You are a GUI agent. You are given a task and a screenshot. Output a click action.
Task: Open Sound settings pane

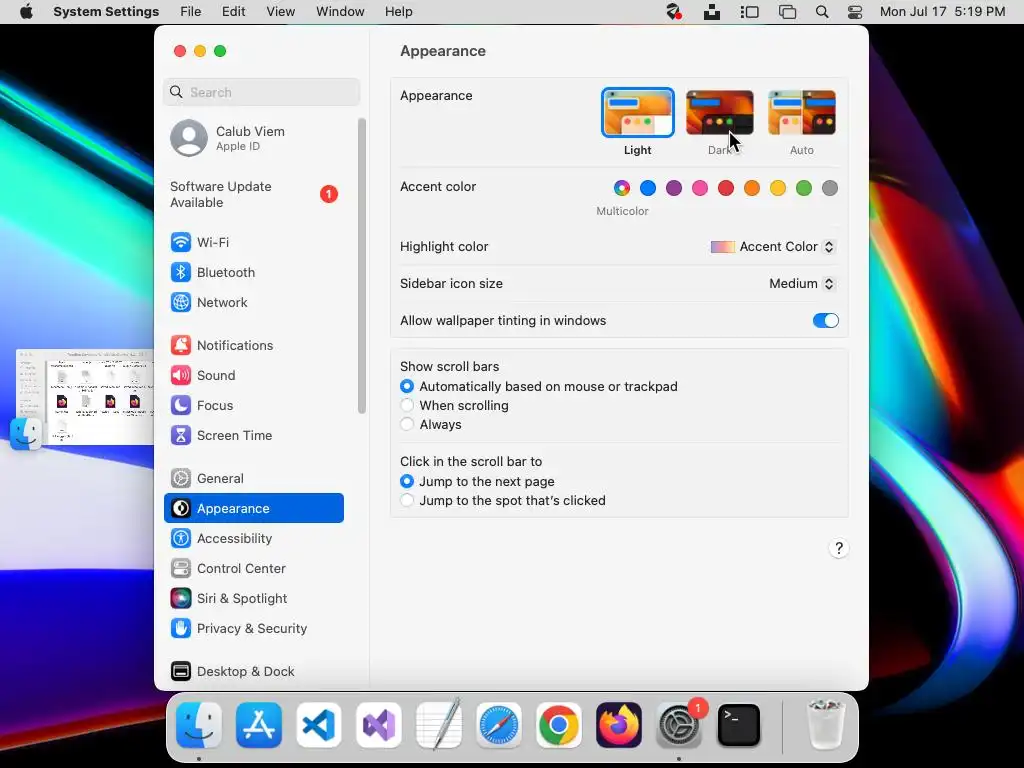[x=253, y=376]
